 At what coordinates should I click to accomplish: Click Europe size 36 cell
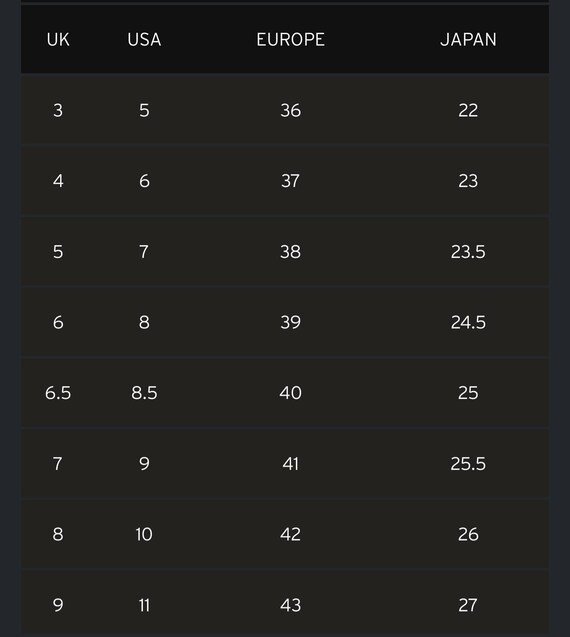click(290, 110)
